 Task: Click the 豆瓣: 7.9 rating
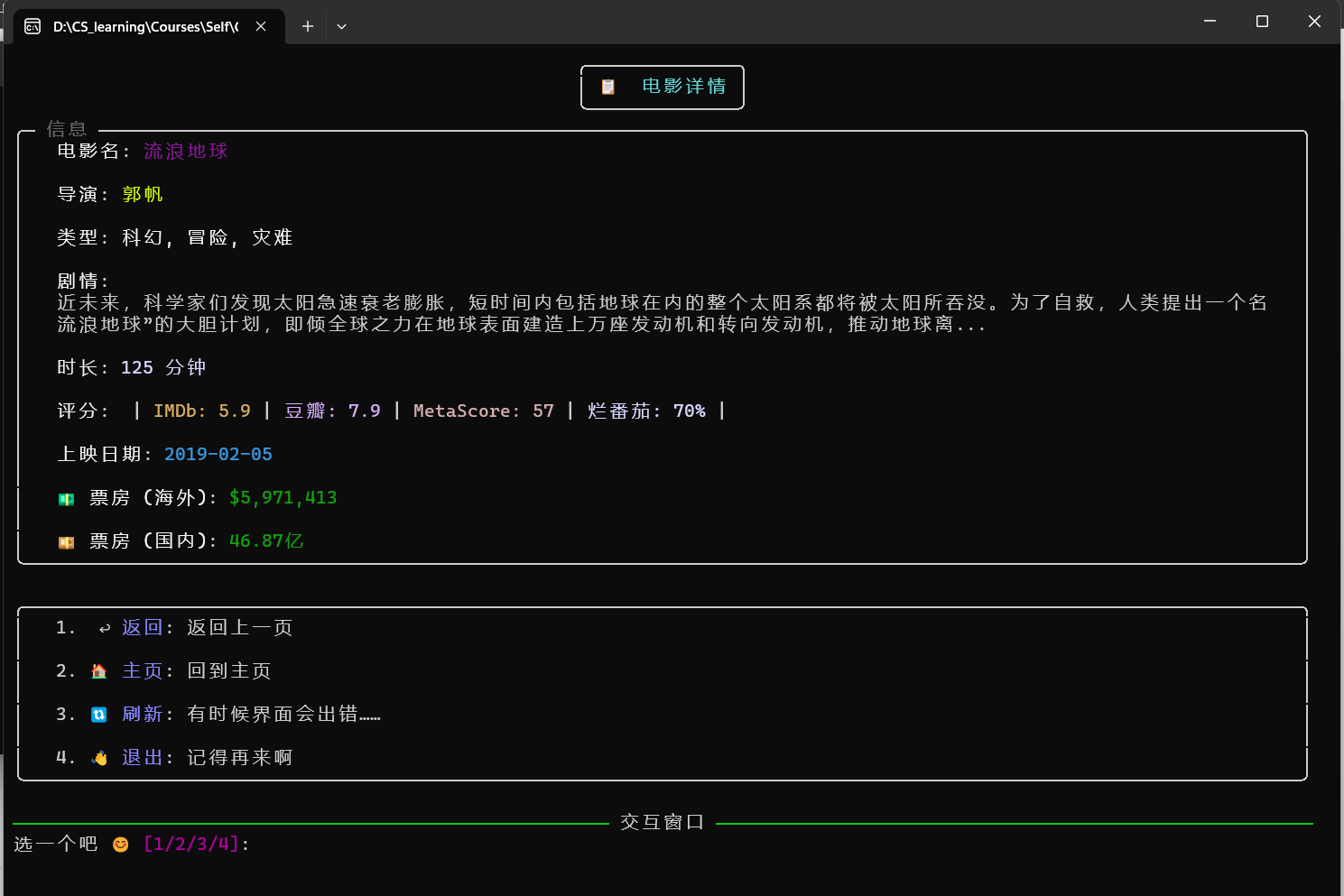[332, 411]
